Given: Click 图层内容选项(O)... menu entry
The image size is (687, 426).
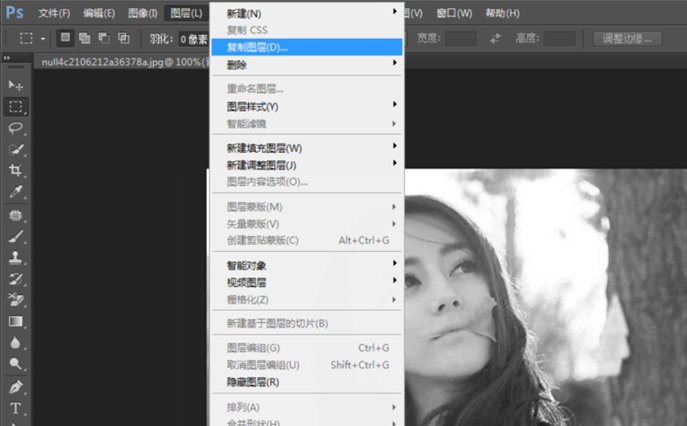Looking at the screenshot, I should (x=307, y=182).
